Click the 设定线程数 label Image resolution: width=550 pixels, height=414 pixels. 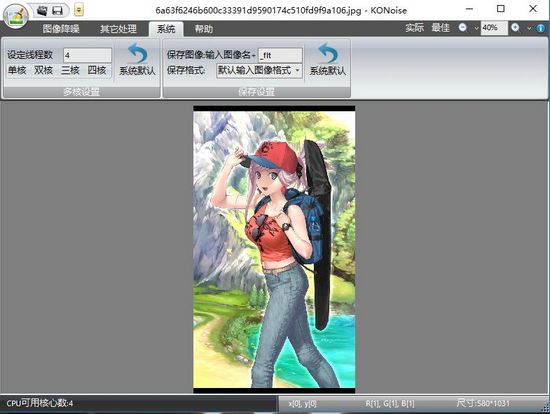tap(30, 55)
